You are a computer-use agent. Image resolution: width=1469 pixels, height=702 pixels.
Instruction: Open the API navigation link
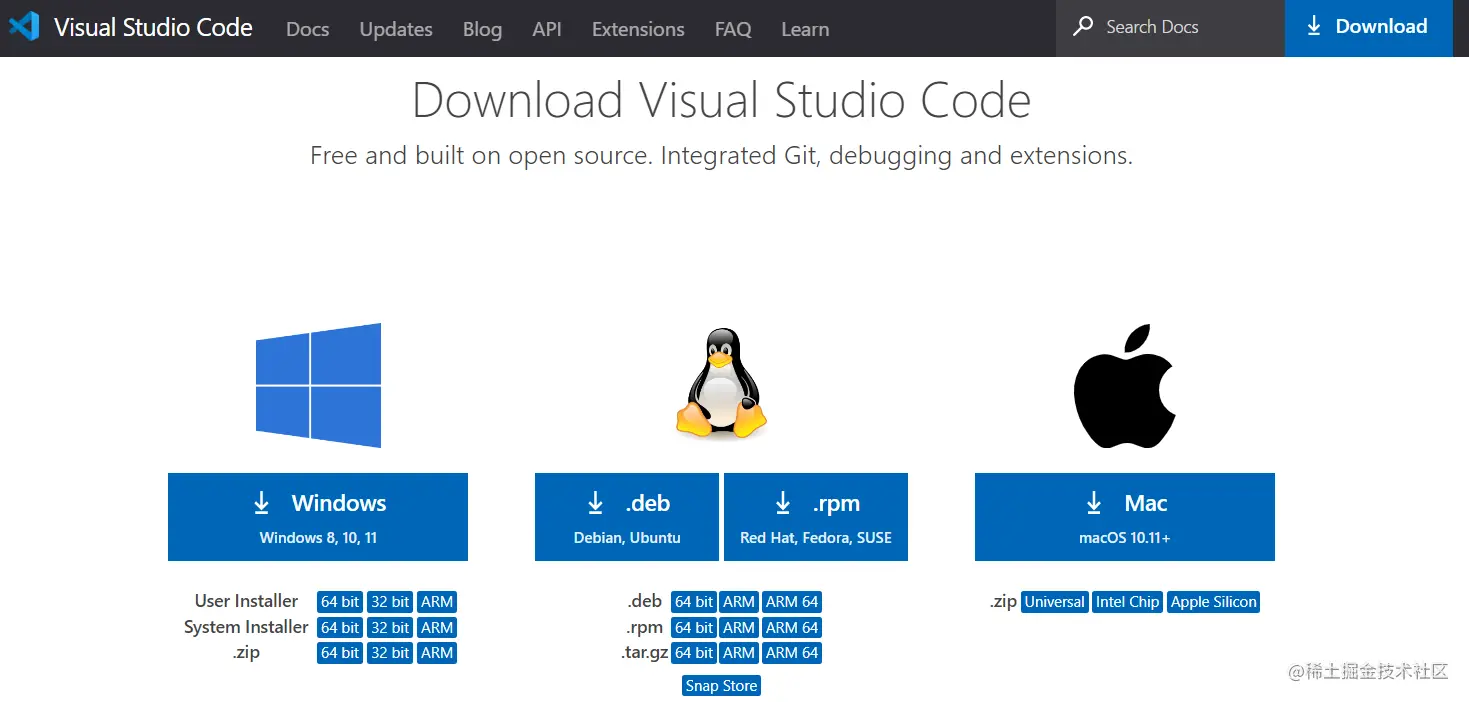click(x=547, y=29)
